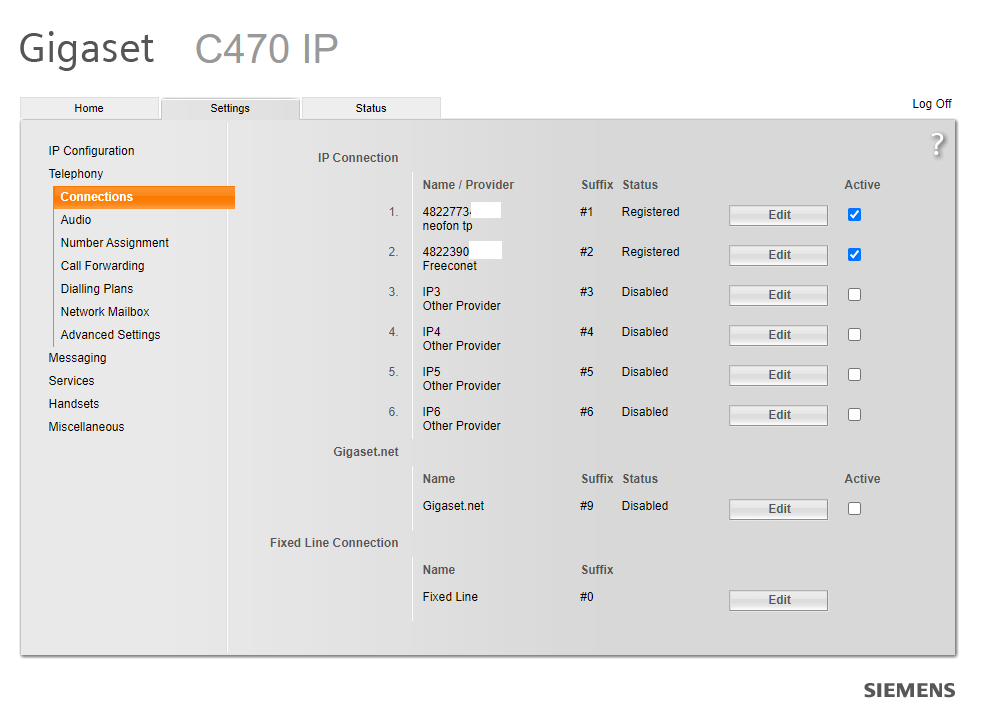Expand the Telephony menu section
The width and height of the screenshot is (985, 723).
[x=76, y=174]
